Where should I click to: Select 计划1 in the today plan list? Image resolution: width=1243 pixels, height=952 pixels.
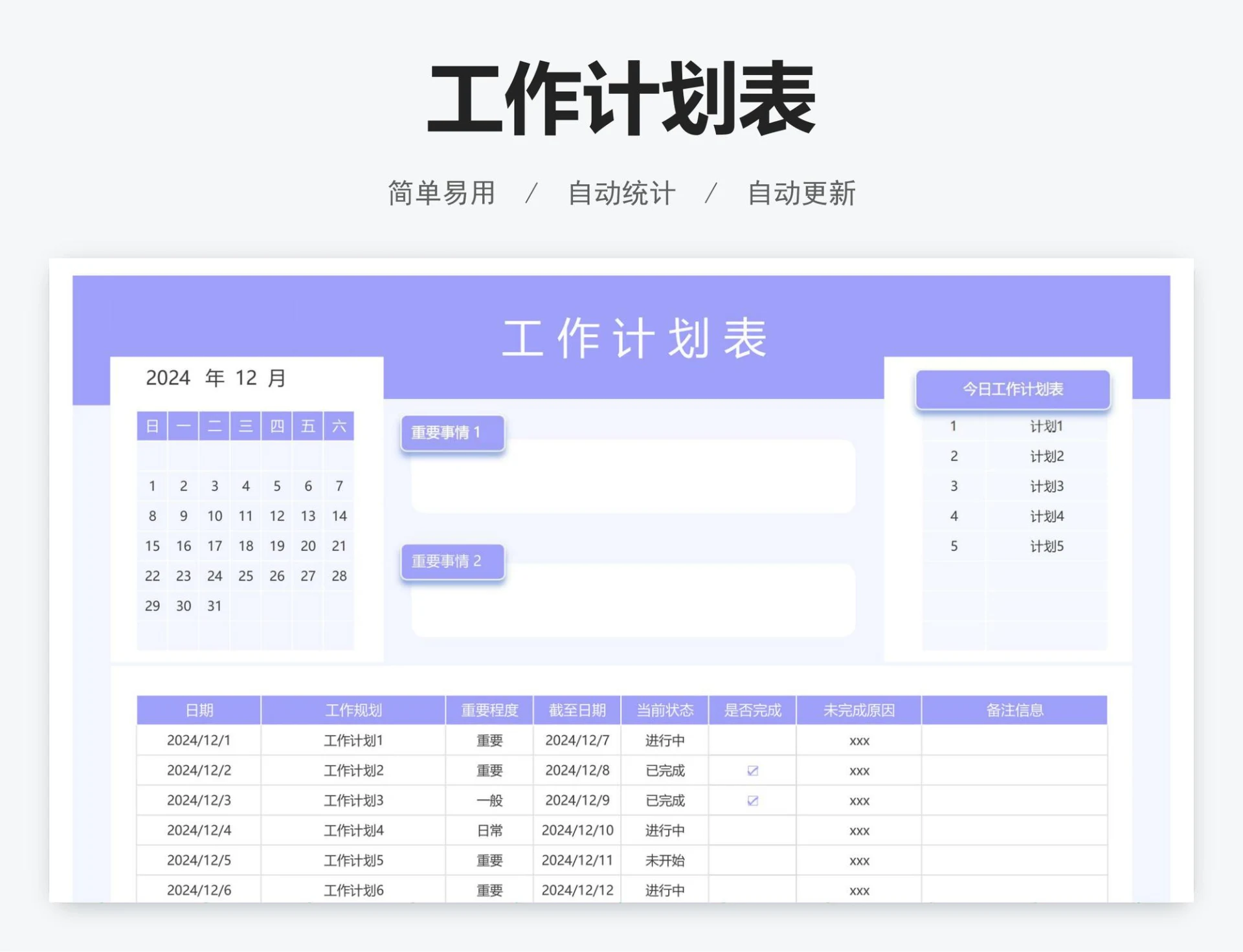pyautogui.click(x=1048, y=426)
